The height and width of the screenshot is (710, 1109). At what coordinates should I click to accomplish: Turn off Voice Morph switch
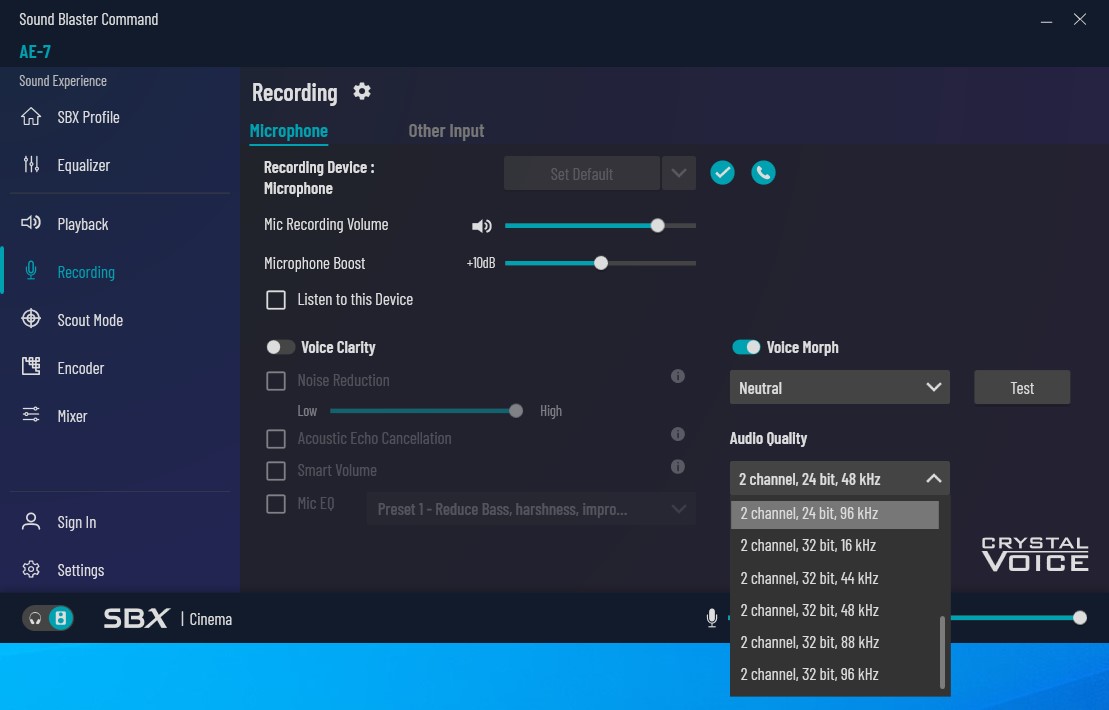(x=745, y=347)
